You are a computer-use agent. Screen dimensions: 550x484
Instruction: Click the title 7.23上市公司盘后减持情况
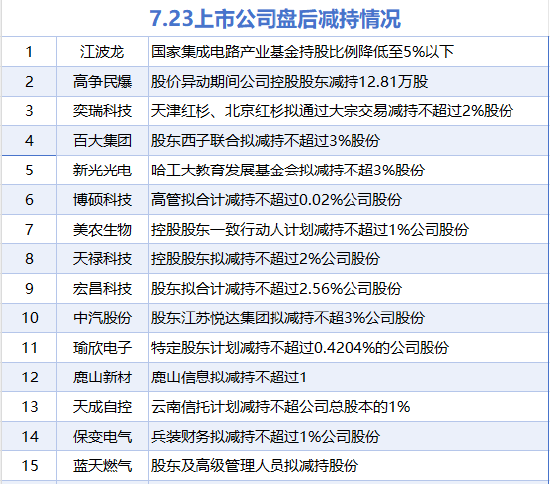coord(275,19)
